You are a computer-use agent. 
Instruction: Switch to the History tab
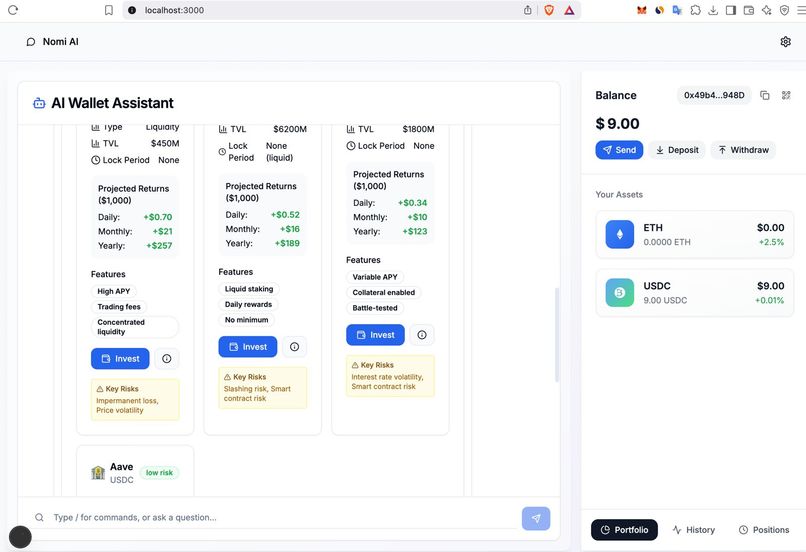693,530
